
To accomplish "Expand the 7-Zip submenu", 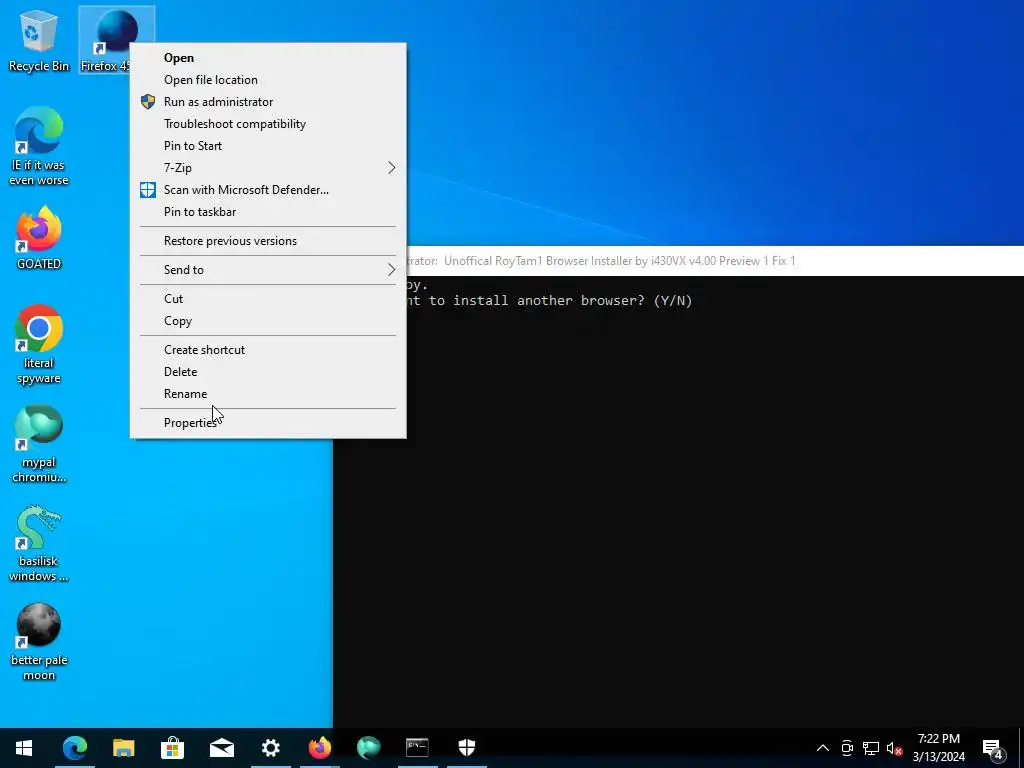I will coord(268,168).
